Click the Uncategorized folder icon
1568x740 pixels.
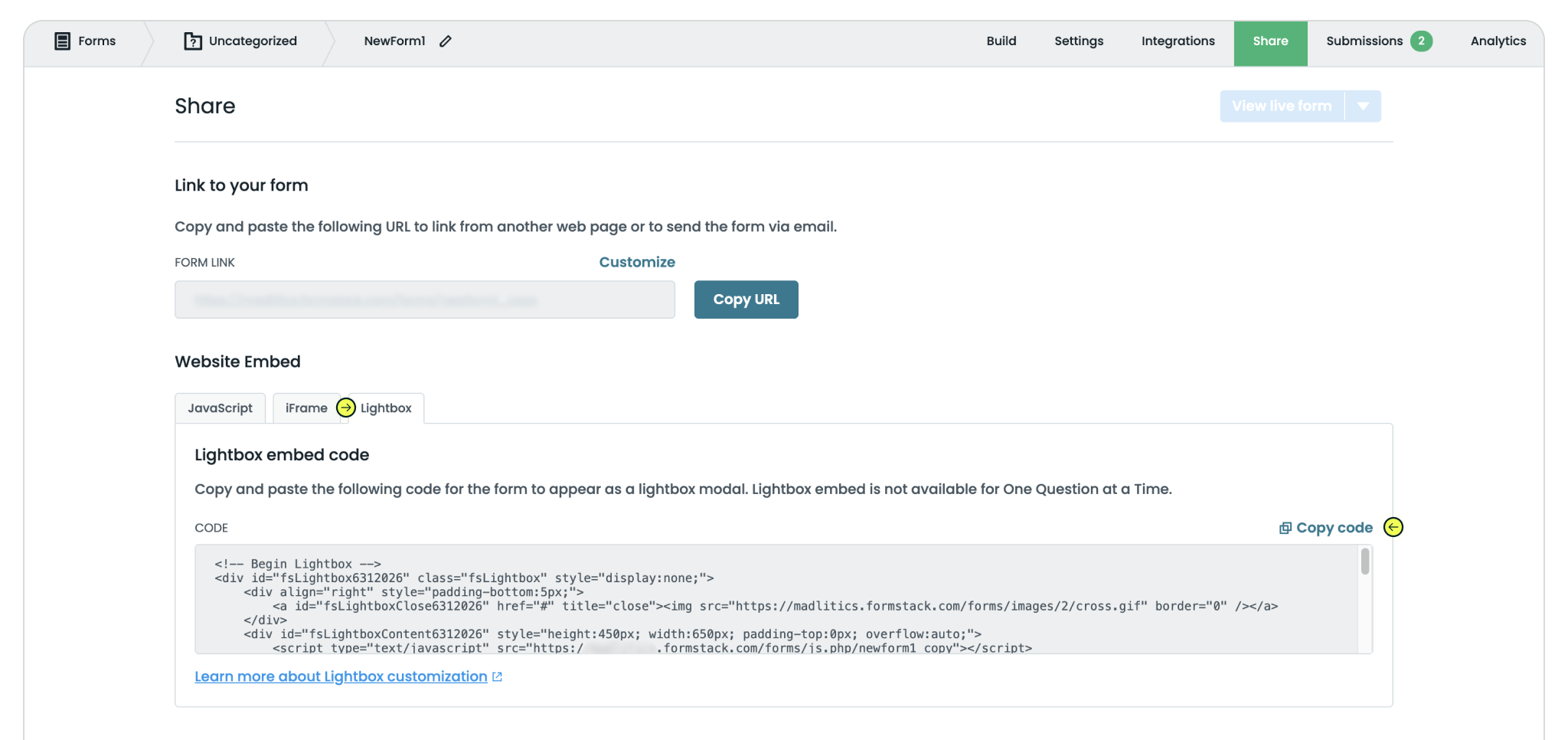[x=193, y=41]
